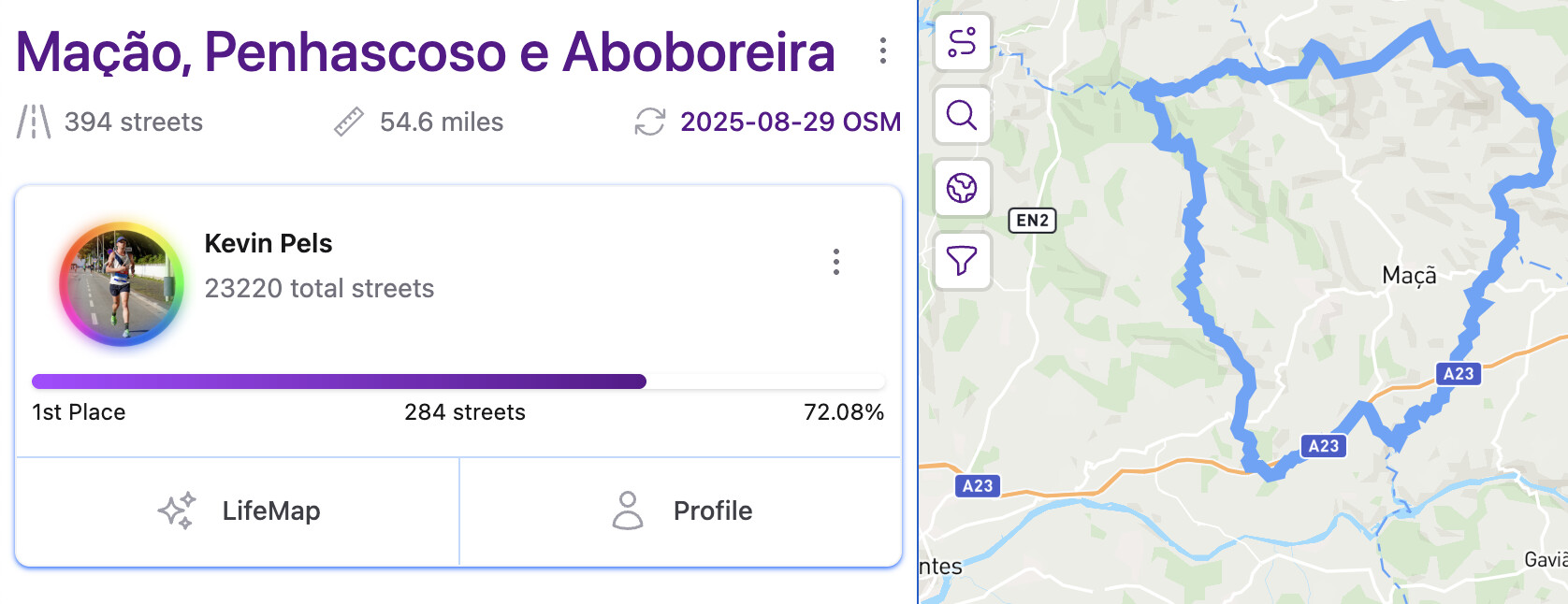Click Mação, Penhascoso e Aboboreira title
The width and height of the screenshot is (1568, 604).
425,51
